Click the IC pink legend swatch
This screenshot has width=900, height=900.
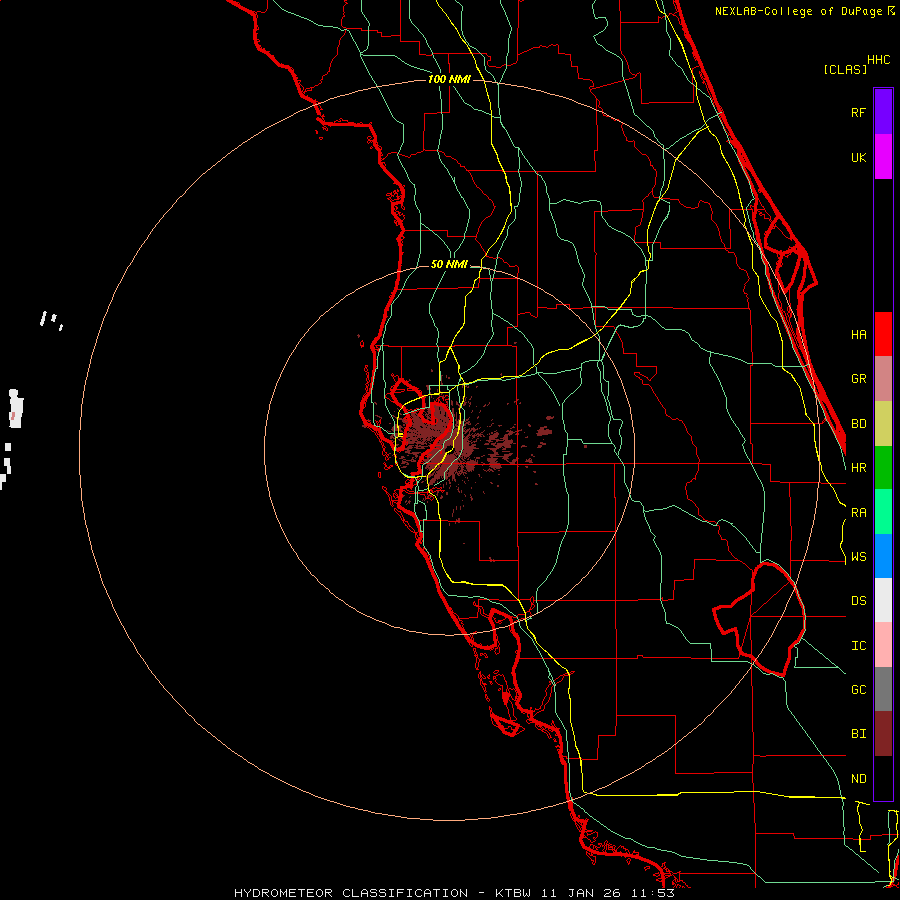coord(883,645)
